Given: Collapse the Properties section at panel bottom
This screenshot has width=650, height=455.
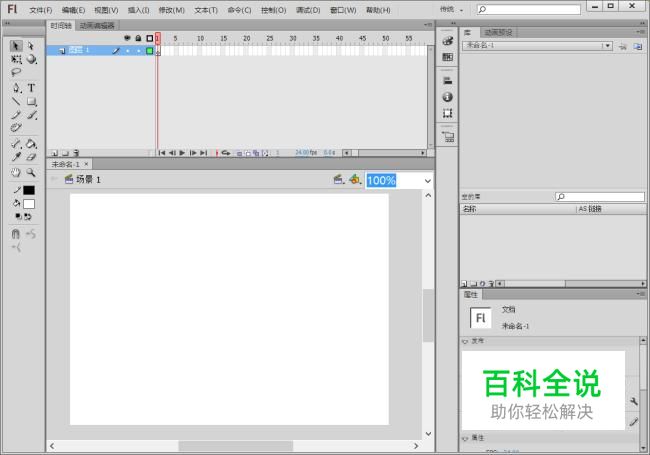Looking at the screenshot, I should click(465, 438).
